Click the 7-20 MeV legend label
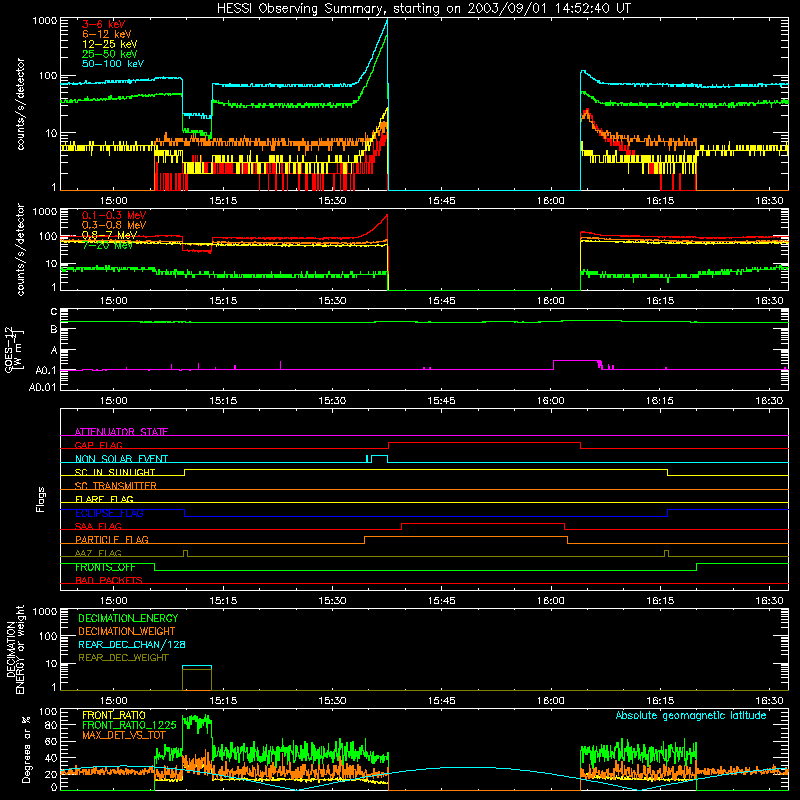 point(107,245)
